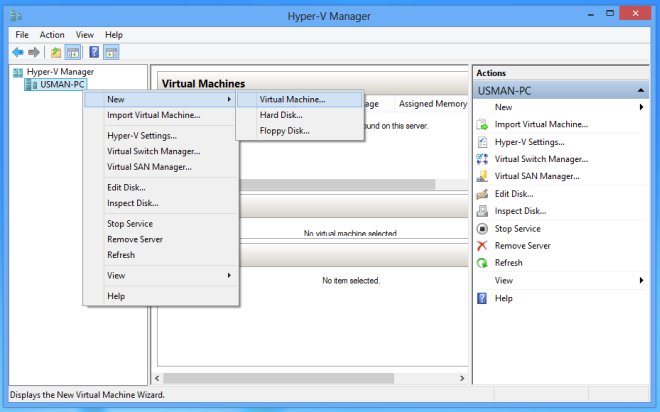
Task: Open the View menu in menu bar
Action: coord(85,35)
